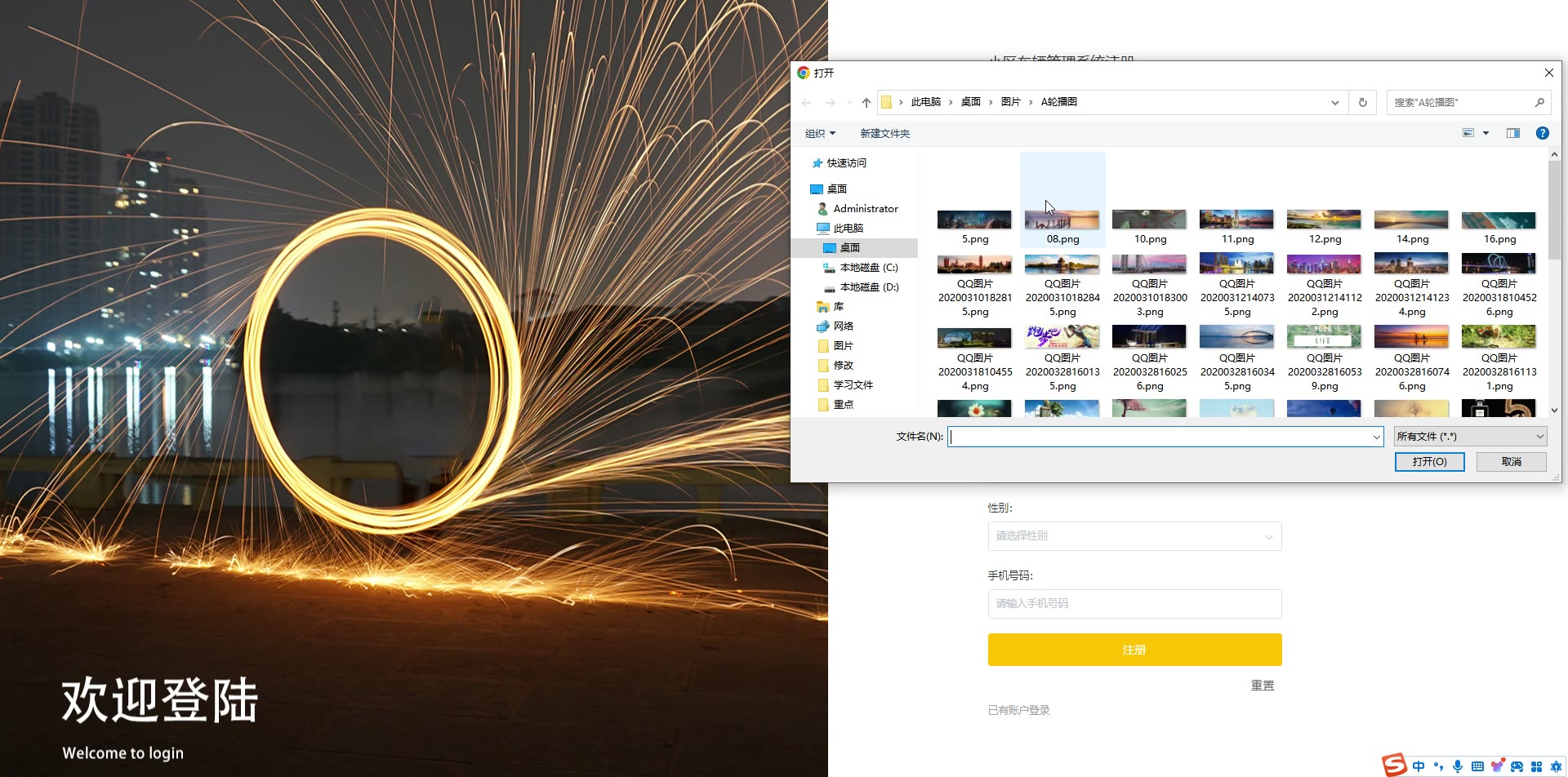Expand the view options dropdown arrow

[1486, 133]
